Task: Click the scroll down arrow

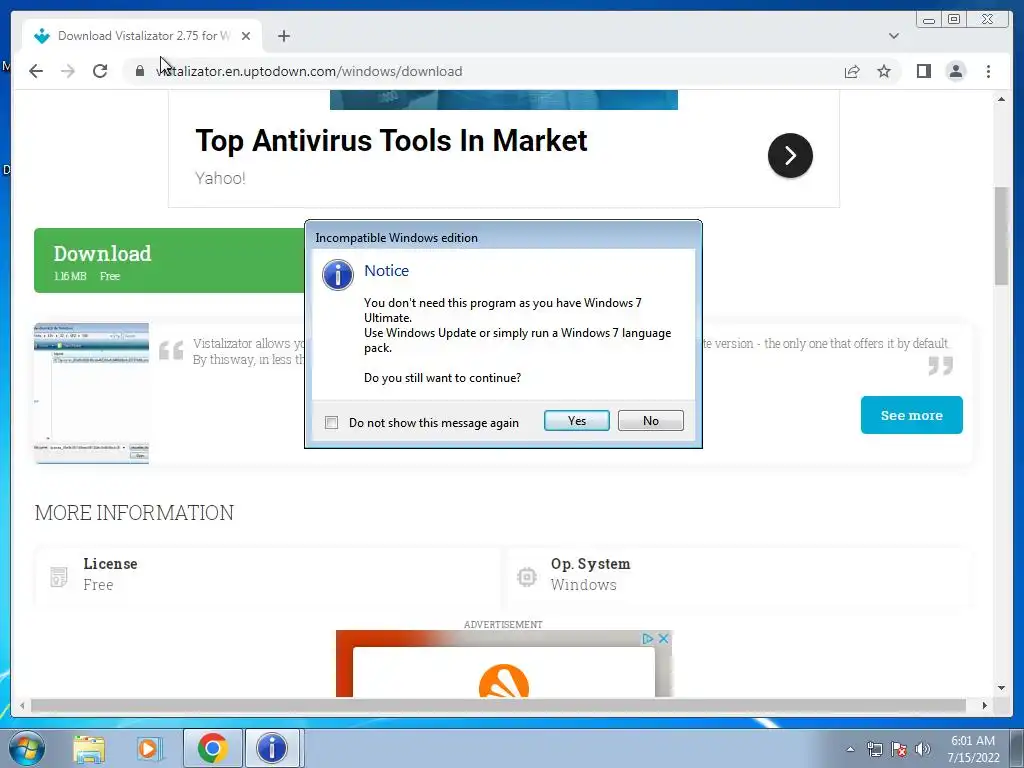Action: [1001, 688]
